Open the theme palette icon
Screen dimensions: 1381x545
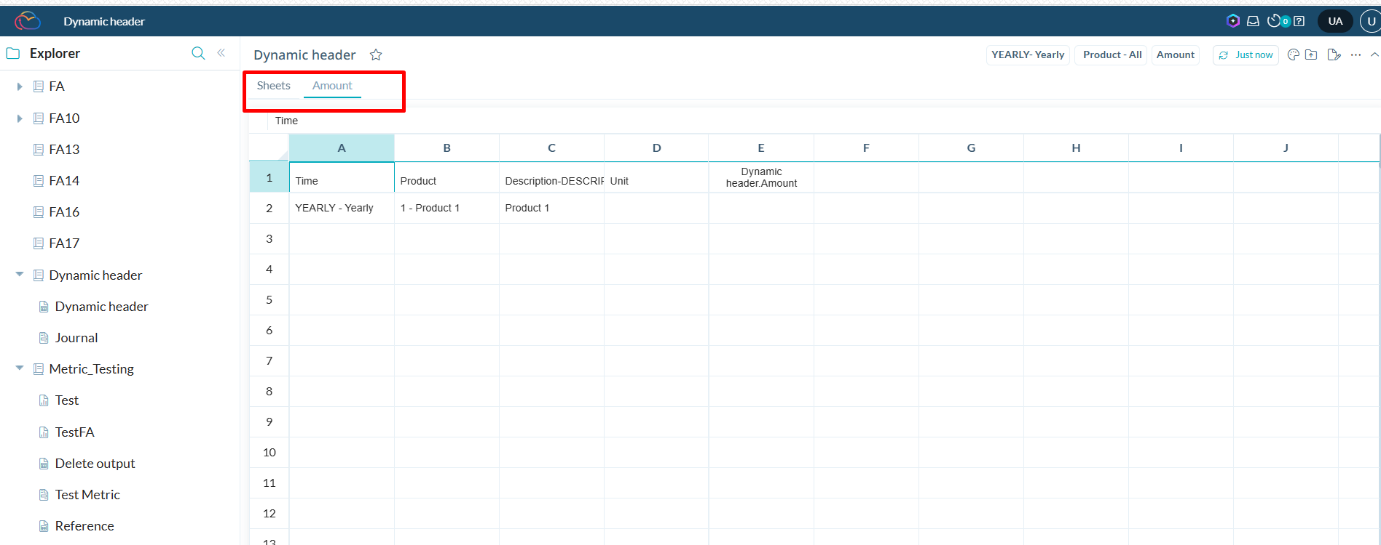[1293, 55]
